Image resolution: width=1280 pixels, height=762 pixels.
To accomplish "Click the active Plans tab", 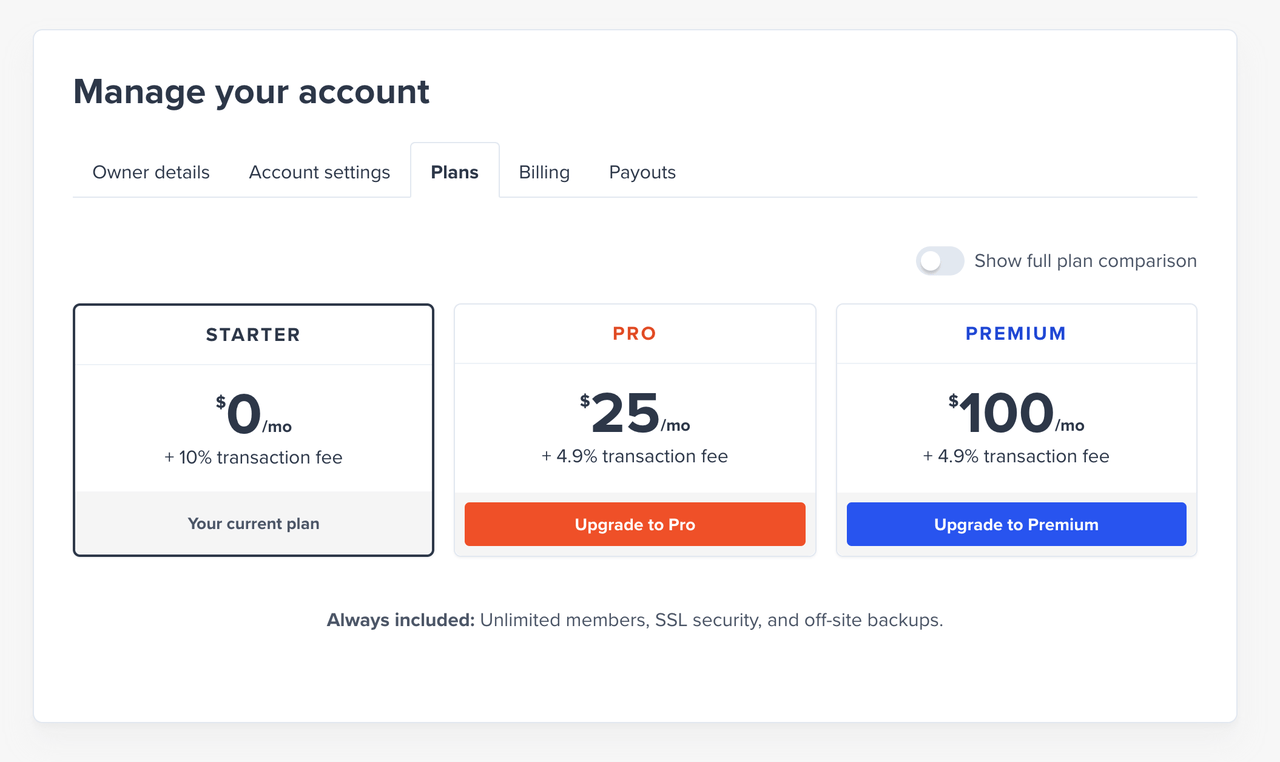I will (454, 172).
